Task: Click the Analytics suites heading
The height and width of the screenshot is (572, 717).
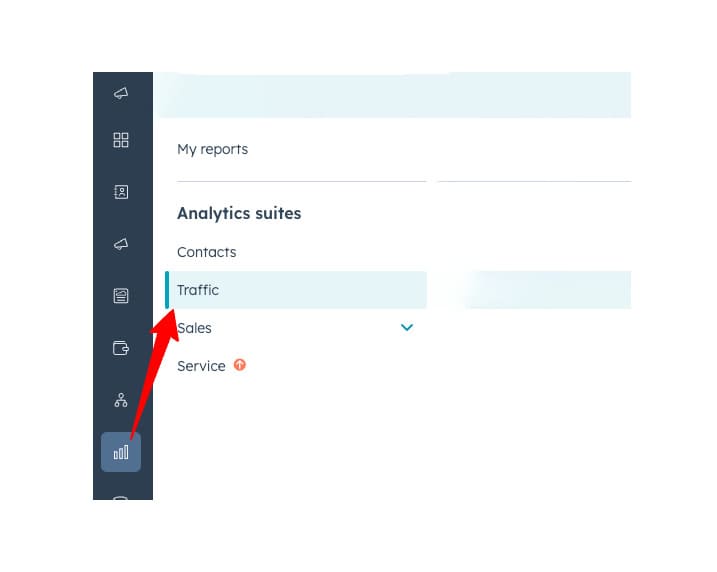Action: (x=239, y=214)
